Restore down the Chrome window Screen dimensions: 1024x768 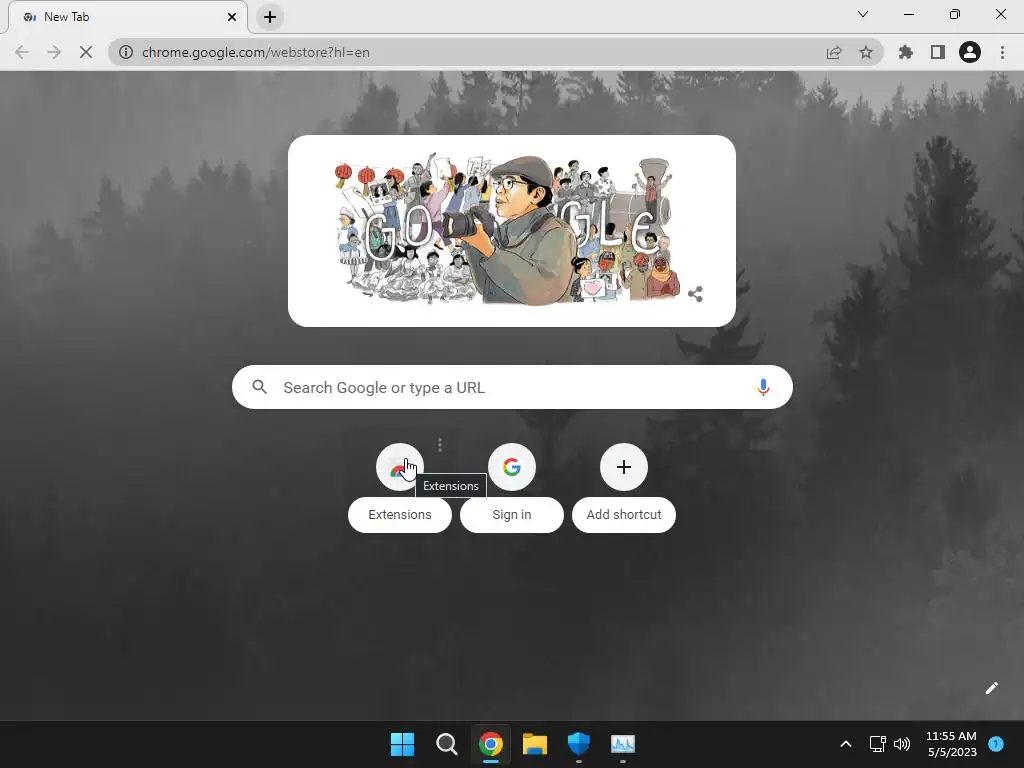[x=955, y=14]
